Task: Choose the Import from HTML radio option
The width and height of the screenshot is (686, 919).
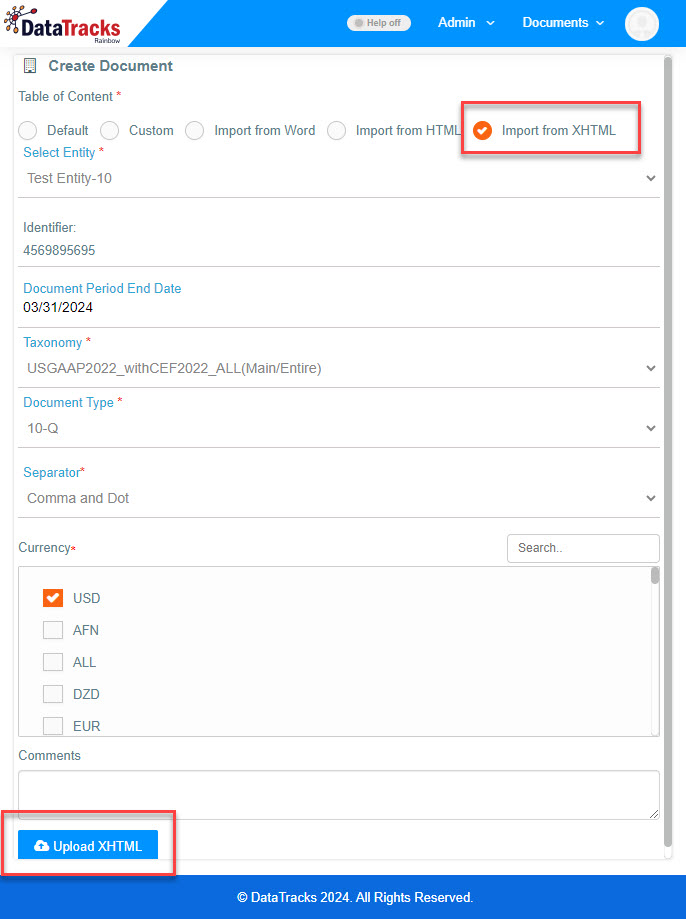Action: (337, 130)
